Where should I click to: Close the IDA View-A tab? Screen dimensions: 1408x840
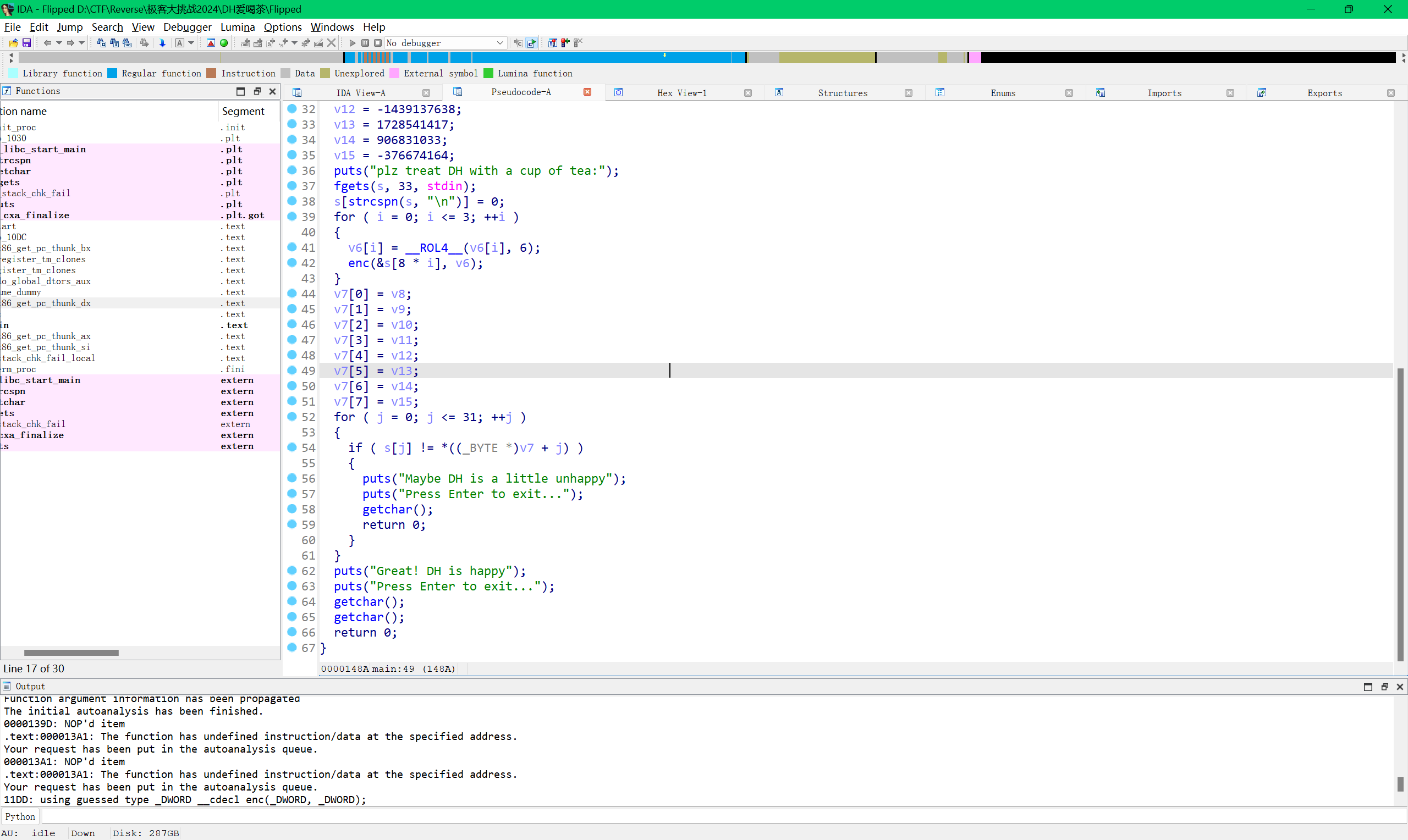click(x=426, y=93)
